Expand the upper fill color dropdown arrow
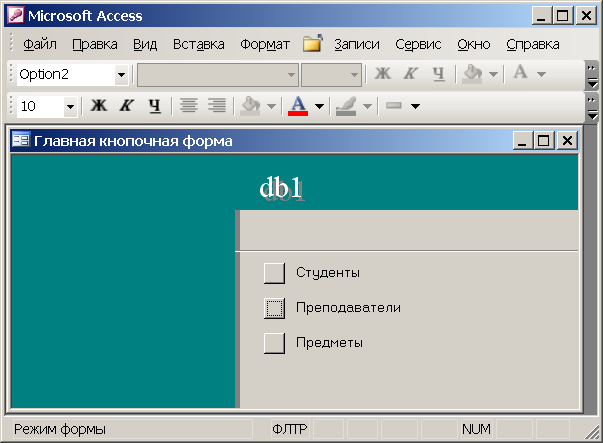 point(493,73)
